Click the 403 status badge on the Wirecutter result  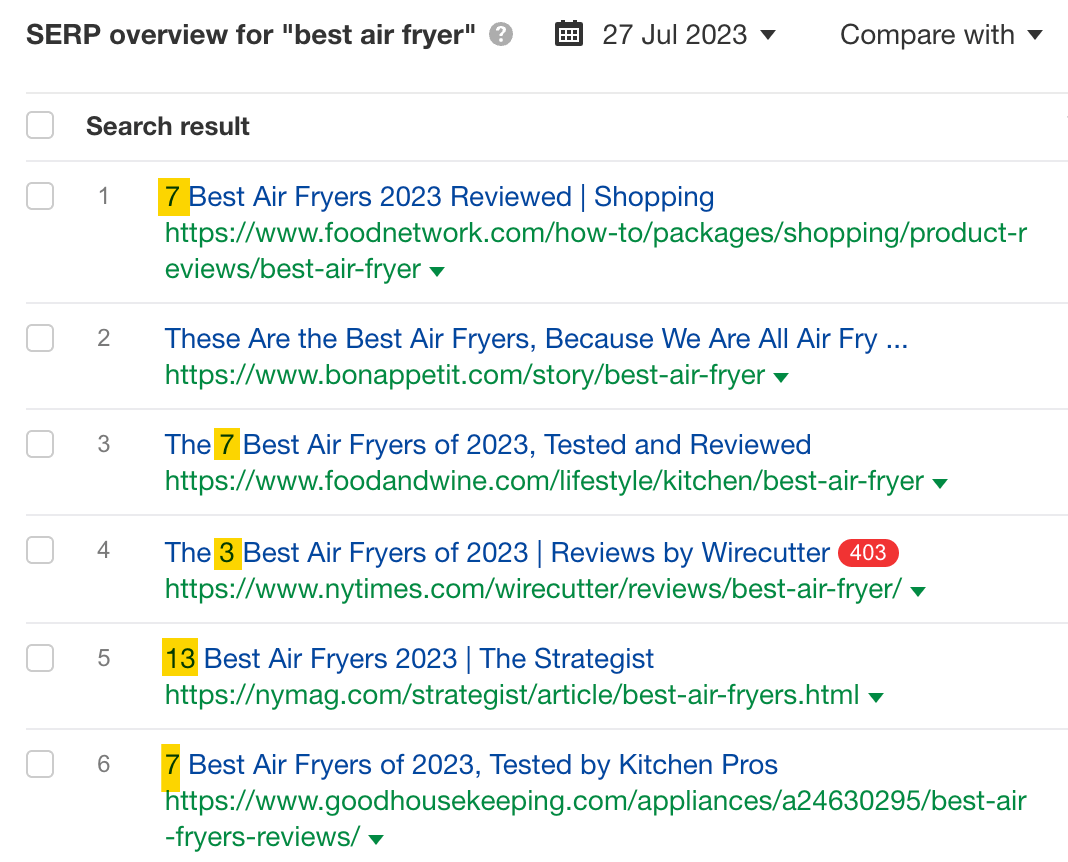(x=868, y=552)
